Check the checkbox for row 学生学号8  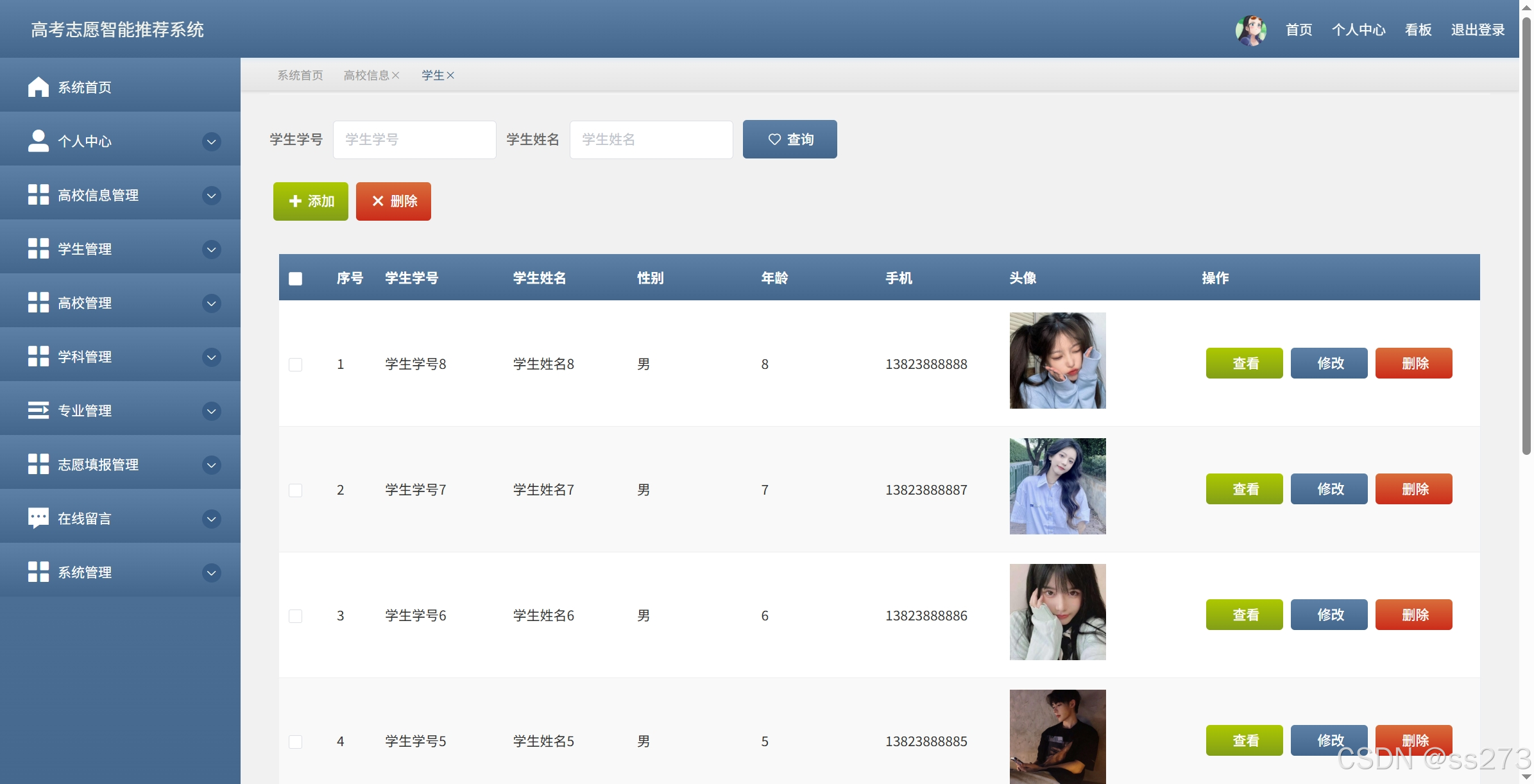point(295,364)
